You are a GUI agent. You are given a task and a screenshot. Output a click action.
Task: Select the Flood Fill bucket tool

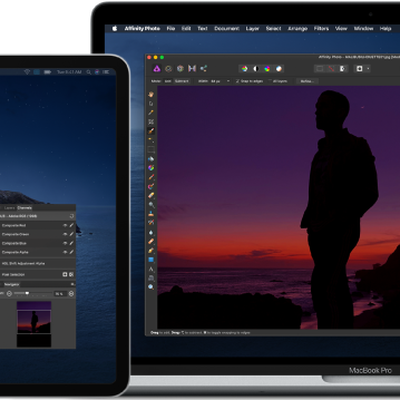[x=151, y=159]
